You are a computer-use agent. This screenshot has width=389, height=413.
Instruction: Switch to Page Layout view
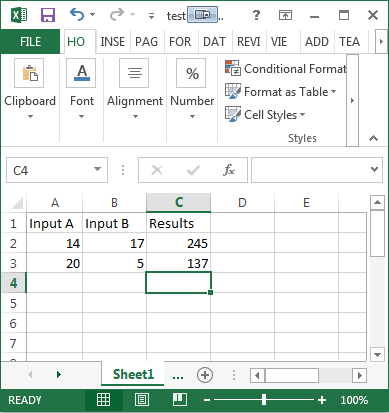pyautogui.click(x=142, y=399)
